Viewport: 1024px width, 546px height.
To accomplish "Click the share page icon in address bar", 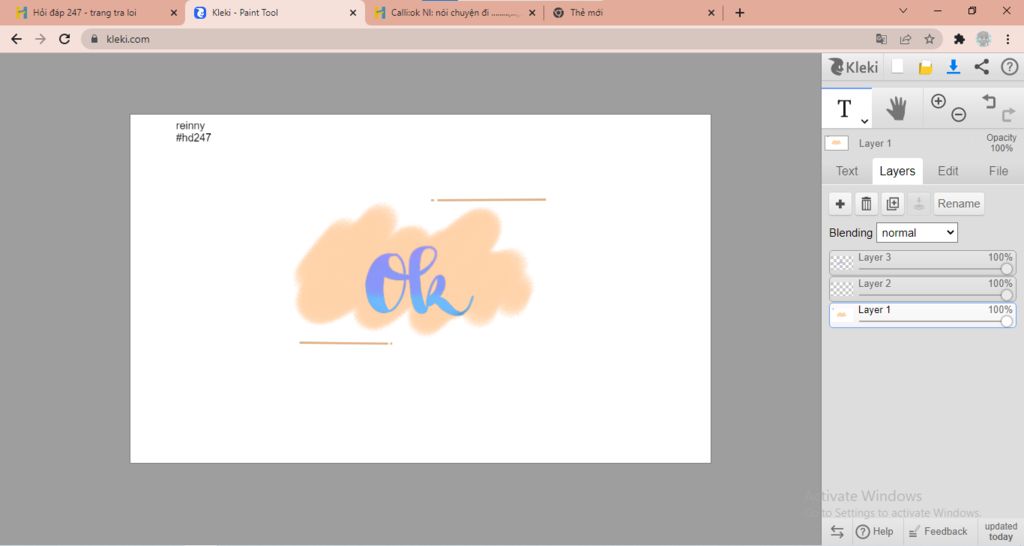I will coord(905,39).
